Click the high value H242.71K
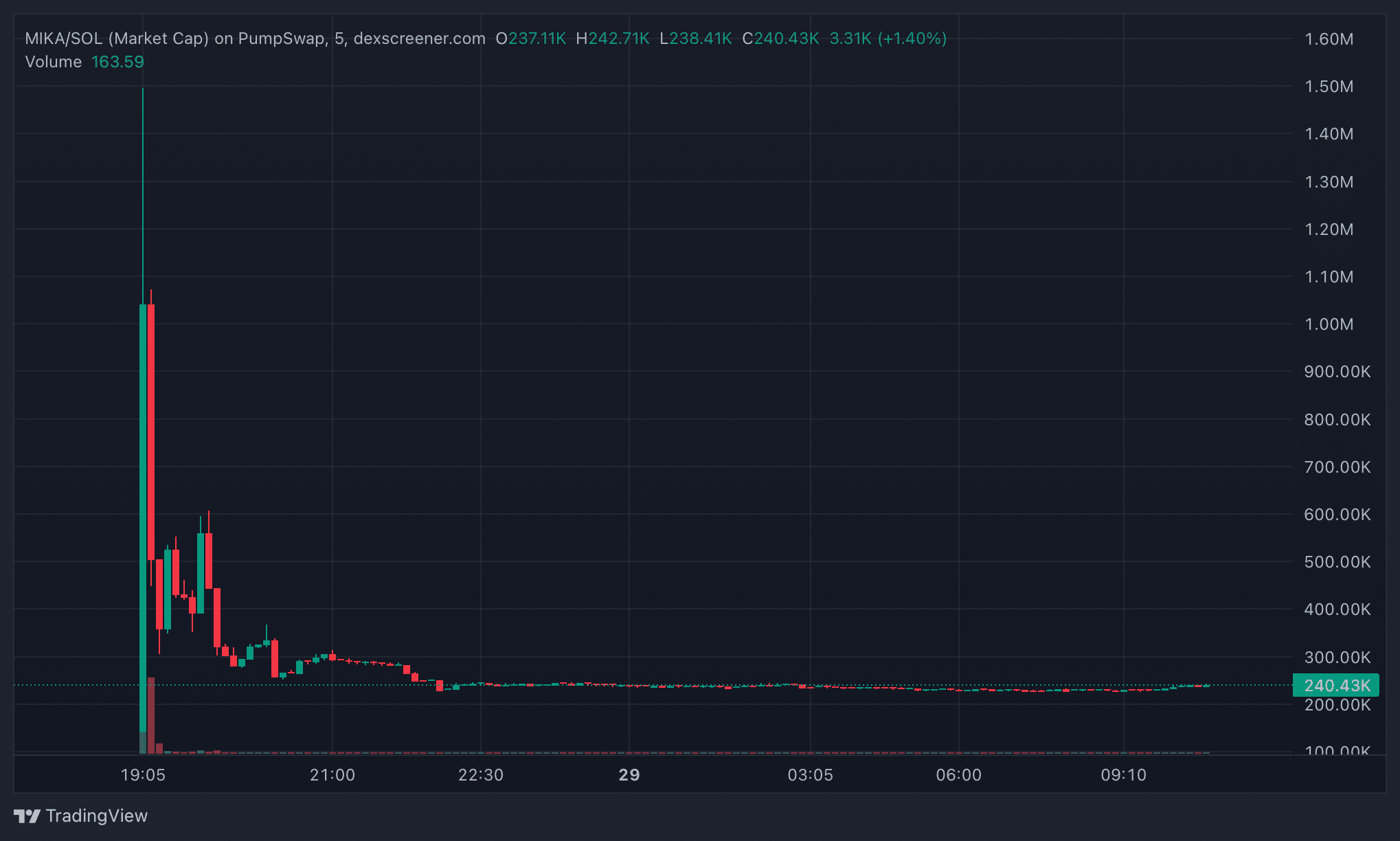The height and width of the screenshot is (841, 1400). pyautogui.click(x=613, y=38)
